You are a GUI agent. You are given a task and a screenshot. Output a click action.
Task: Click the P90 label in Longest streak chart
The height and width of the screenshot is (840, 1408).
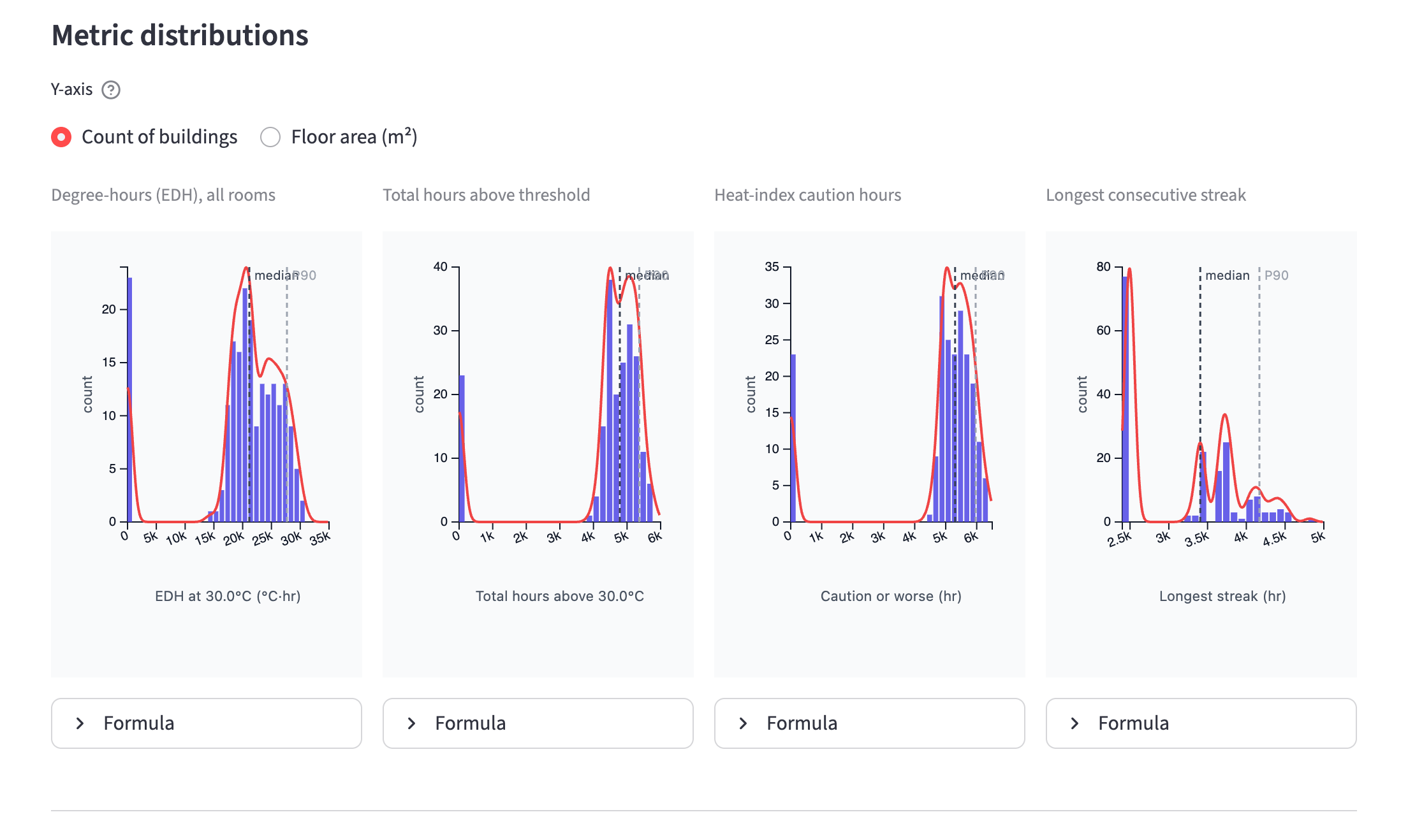coord(1277,275)
